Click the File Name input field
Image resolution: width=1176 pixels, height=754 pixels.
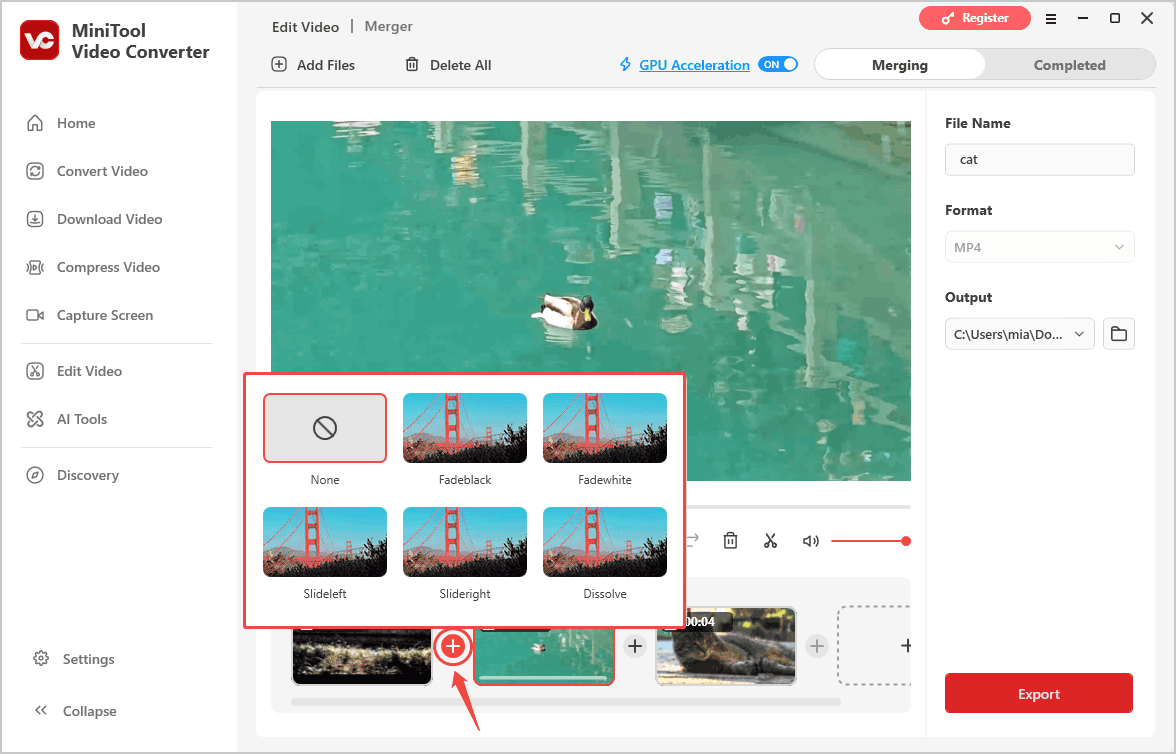tap(1040, 160)
